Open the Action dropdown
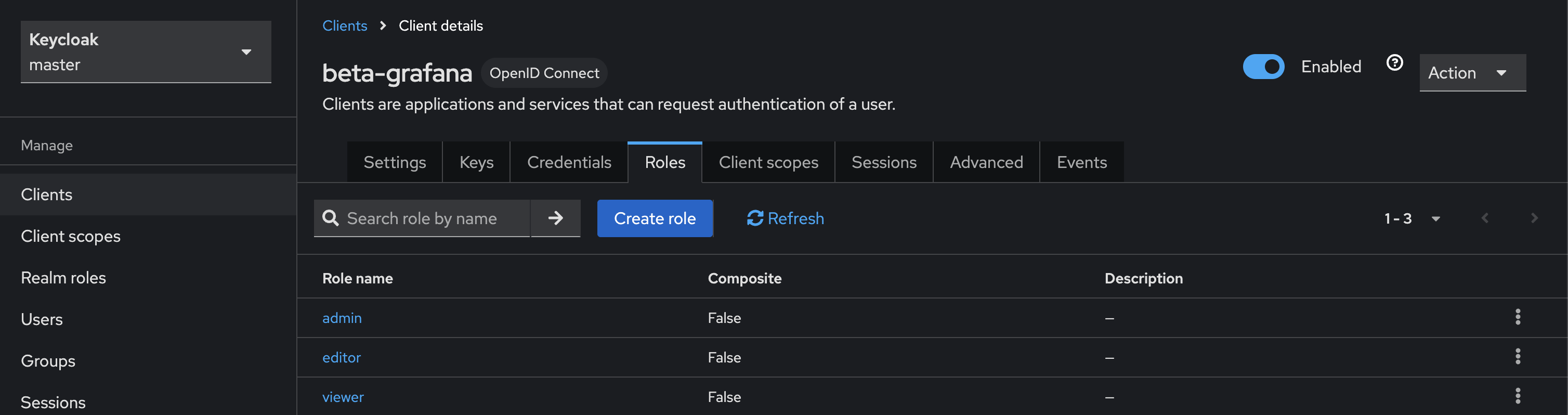The height and width of the screenshot is (415, 1568). tap(1472, 72)
